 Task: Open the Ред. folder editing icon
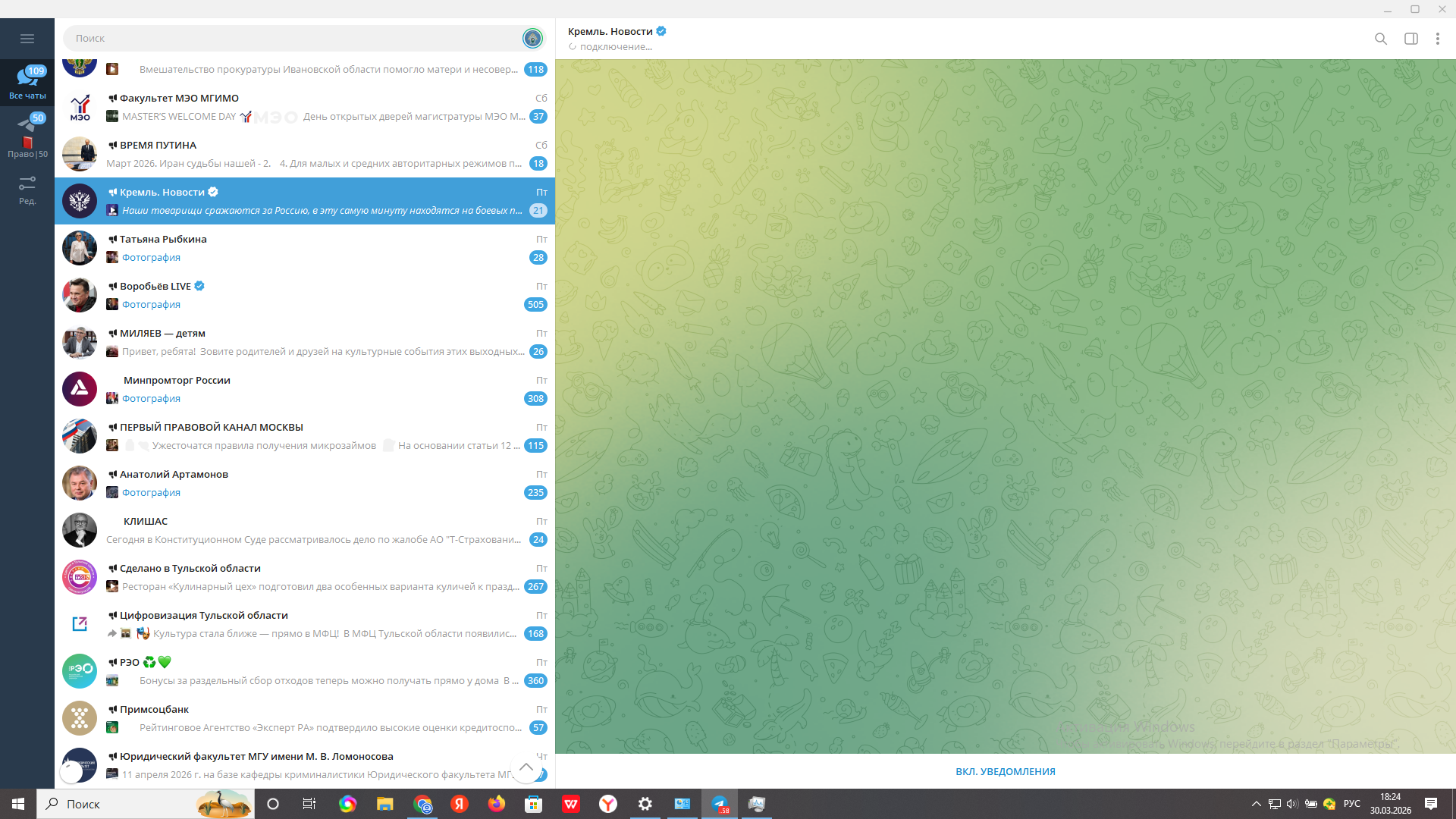pyautogui.click(x=27, y=190)
